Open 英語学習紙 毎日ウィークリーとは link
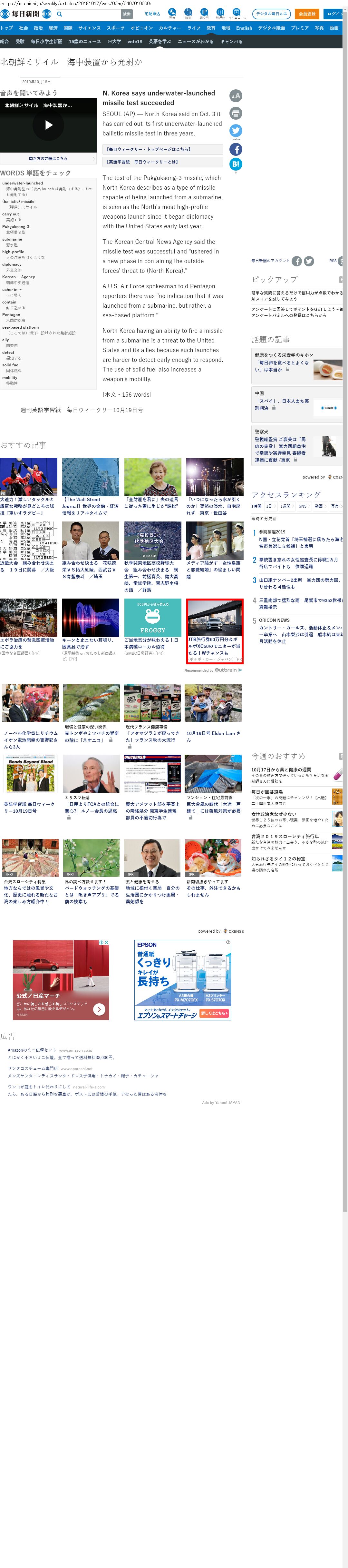This screenshot has width=348, height=1568. [162, 162]
